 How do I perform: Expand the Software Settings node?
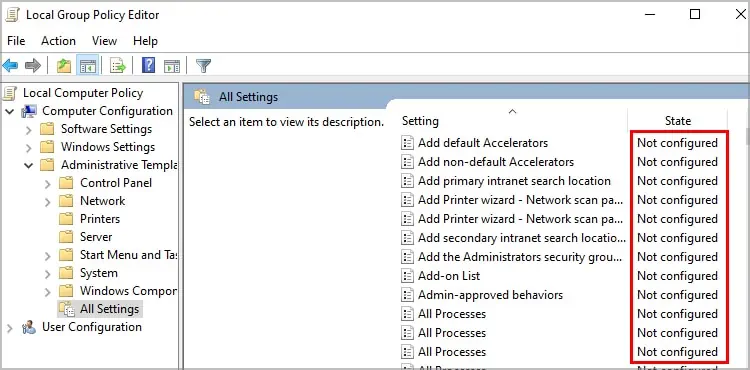pos(29,130)
